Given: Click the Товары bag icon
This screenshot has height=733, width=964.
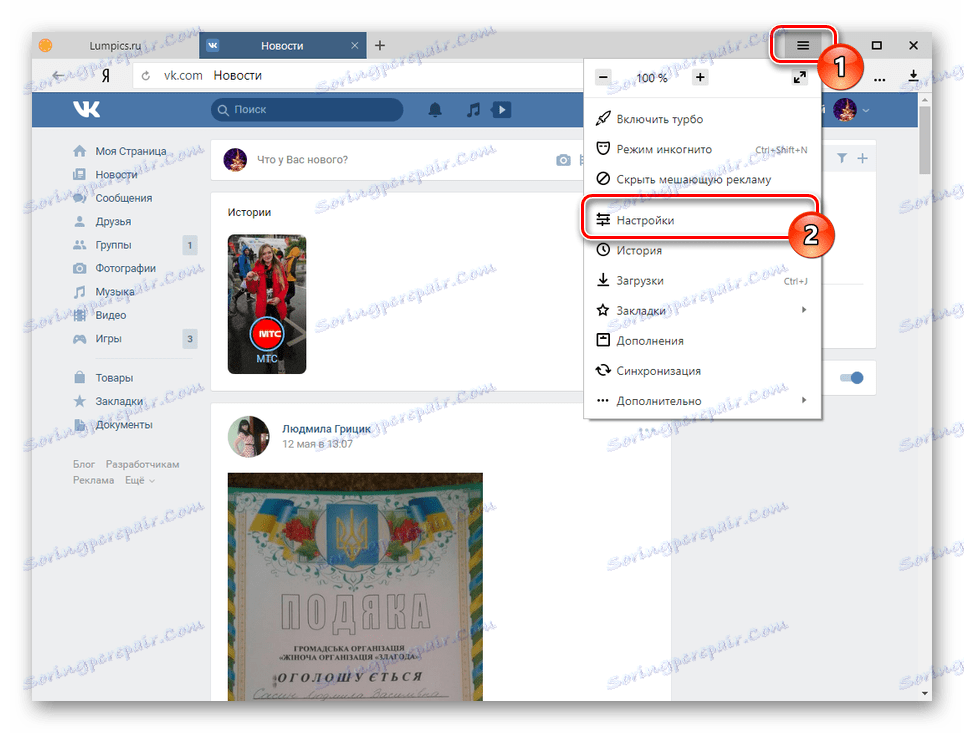Looking at the screenshot, I should pyautogui.click(x=79, y=377).
